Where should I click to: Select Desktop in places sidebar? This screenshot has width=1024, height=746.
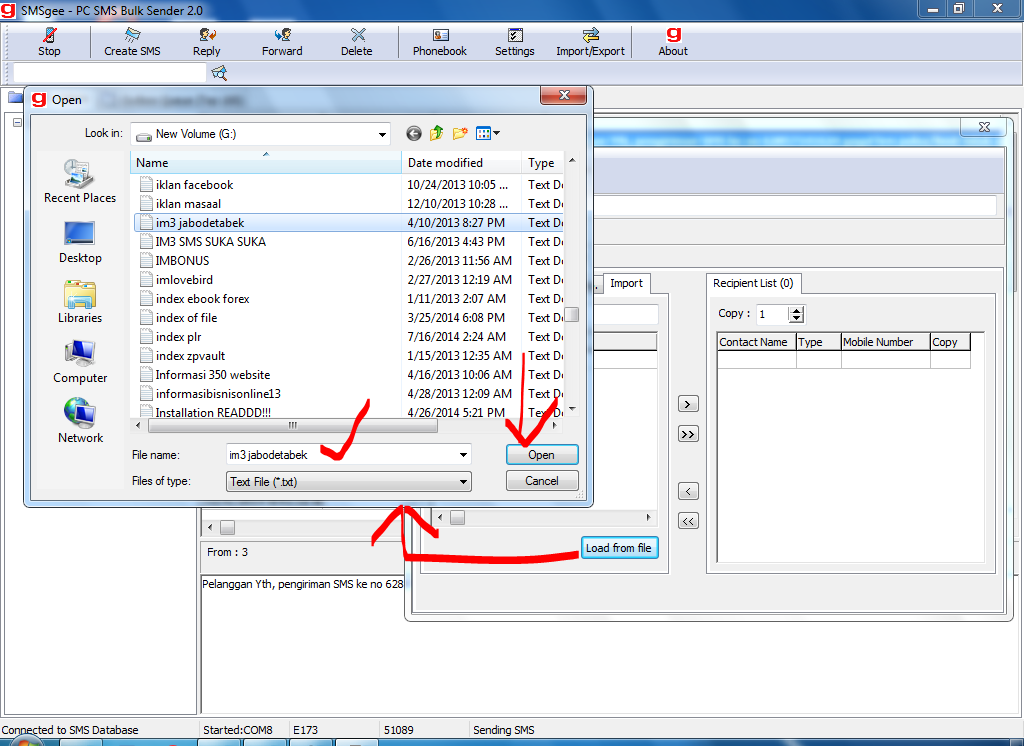pos(80,242)
